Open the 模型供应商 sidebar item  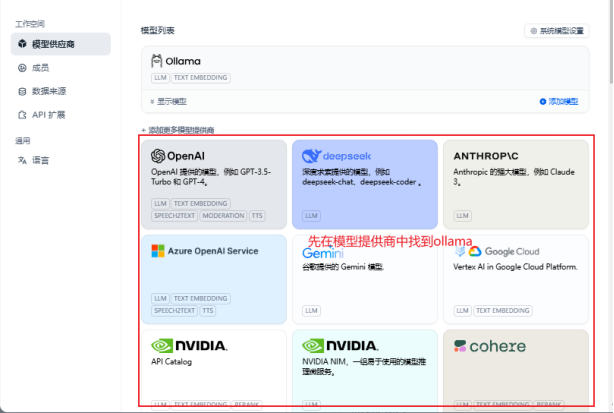(61, 44)
